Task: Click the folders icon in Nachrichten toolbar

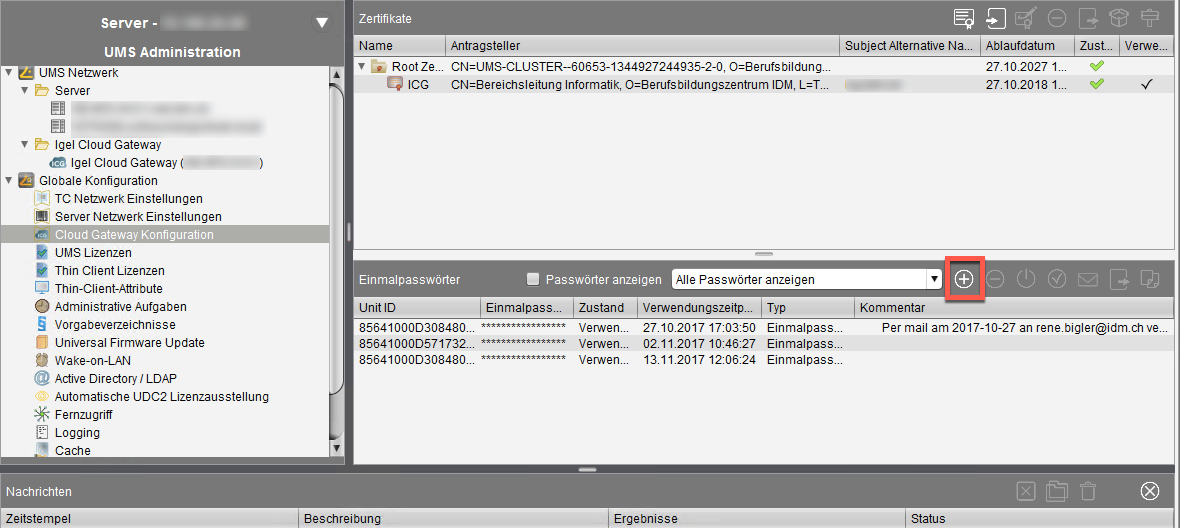Action: [1057, 491]
